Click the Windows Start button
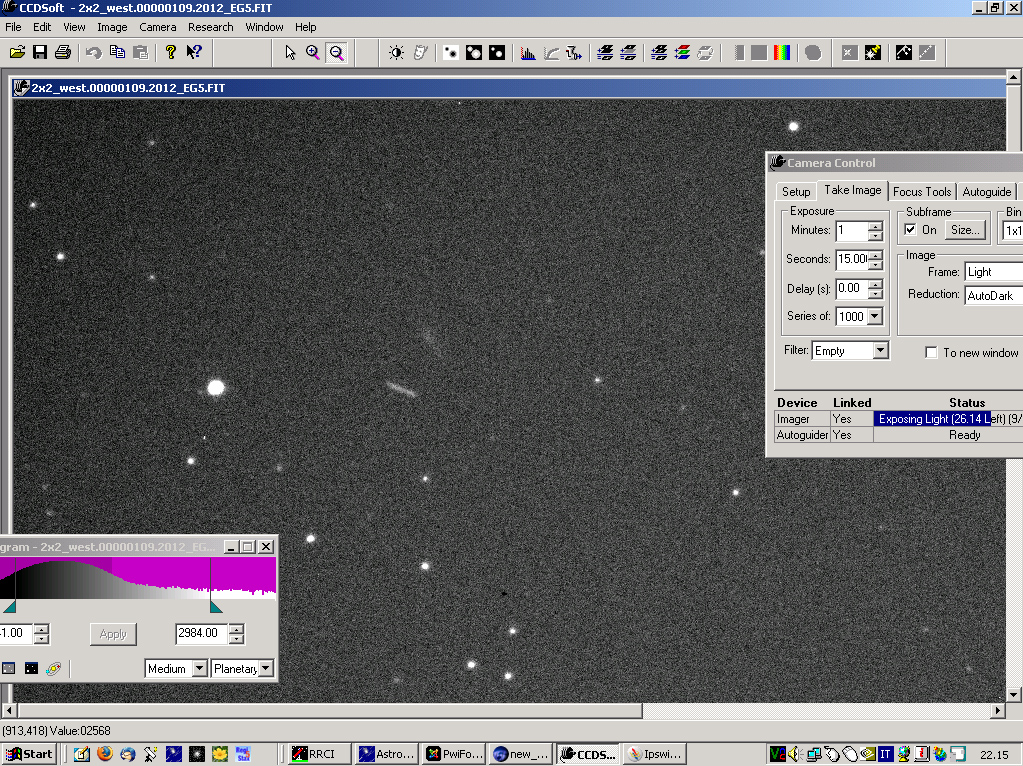 coord(29,754)
